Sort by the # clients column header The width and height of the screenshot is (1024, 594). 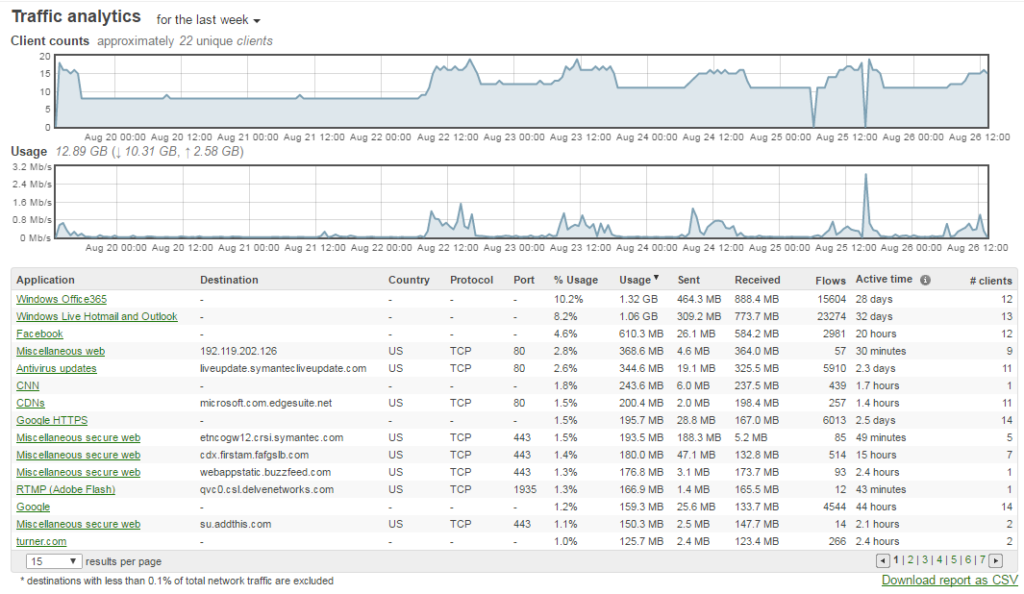(x=991, y=280)
